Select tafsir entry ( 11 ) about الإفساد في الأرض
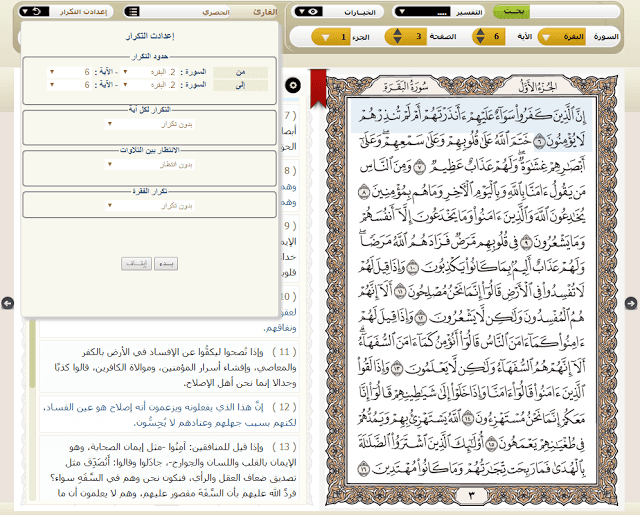This screenshot has width=640, height=515. tap(169, 367)
